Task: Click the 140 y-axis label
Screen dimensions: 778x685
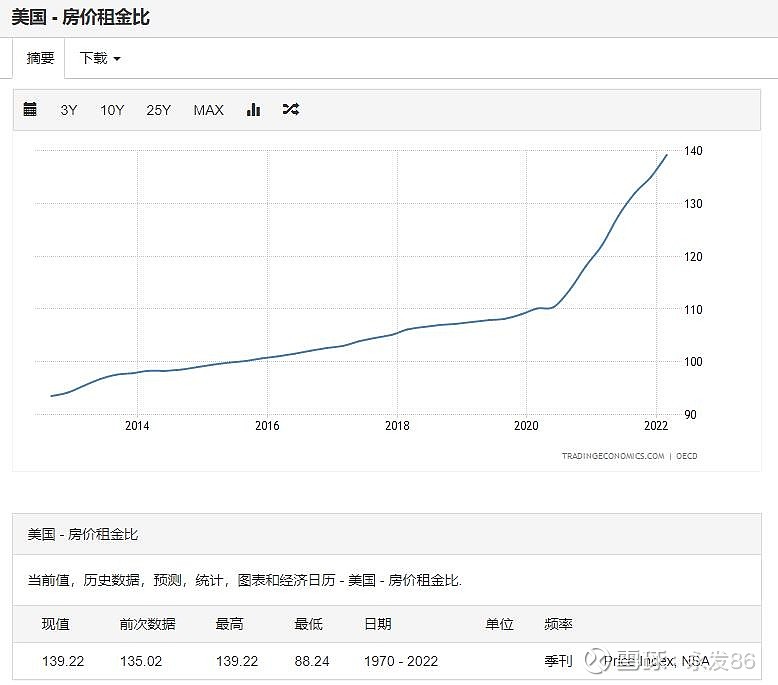Action: click(693, 151)
